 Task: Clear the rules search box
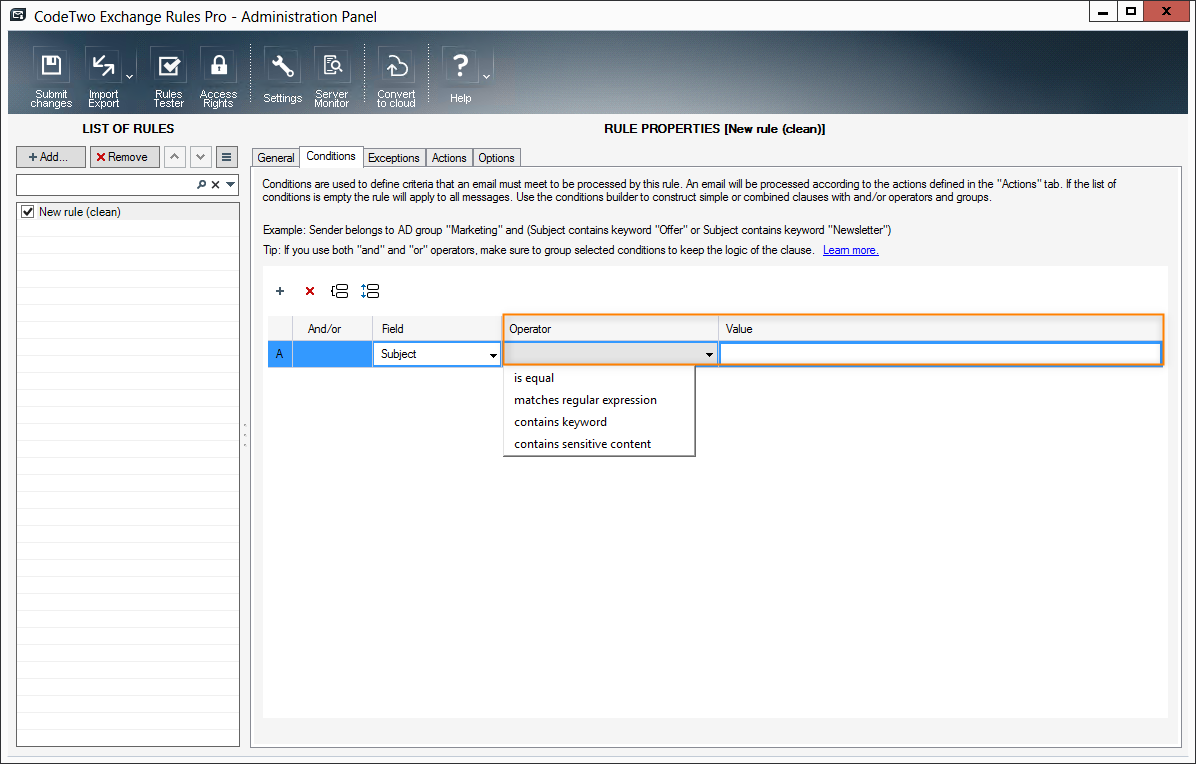(216, 185)
